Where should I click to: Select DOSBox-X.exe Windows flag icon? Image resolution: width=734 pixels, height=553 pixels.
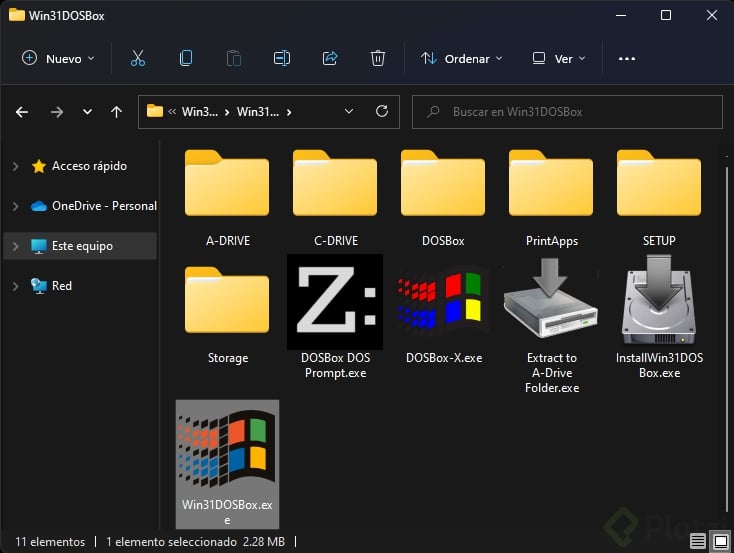443,300
